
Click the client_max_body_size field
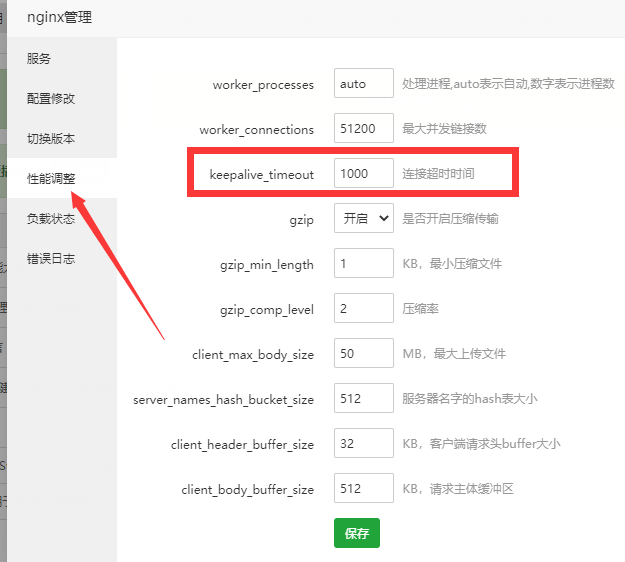pyautogui.click(x=364, y=354)
